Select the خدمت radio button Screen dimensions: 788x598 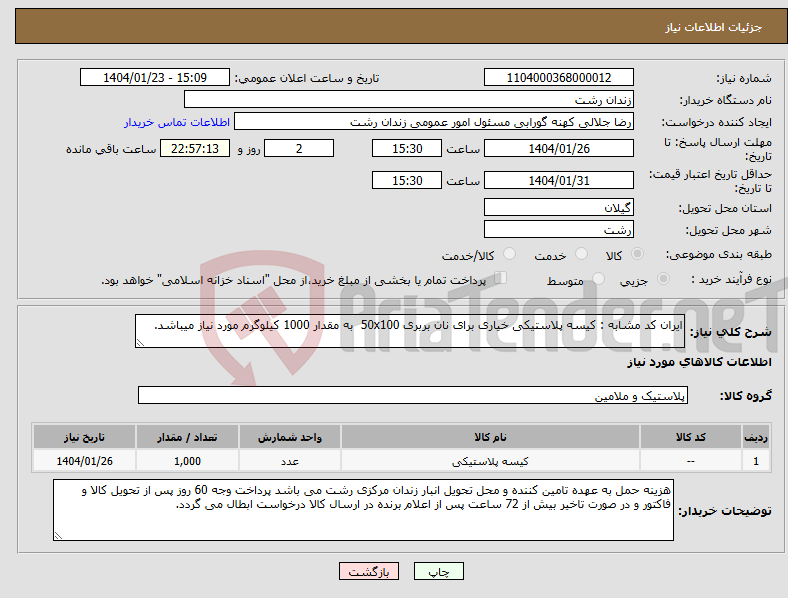[x=581, y=254]
